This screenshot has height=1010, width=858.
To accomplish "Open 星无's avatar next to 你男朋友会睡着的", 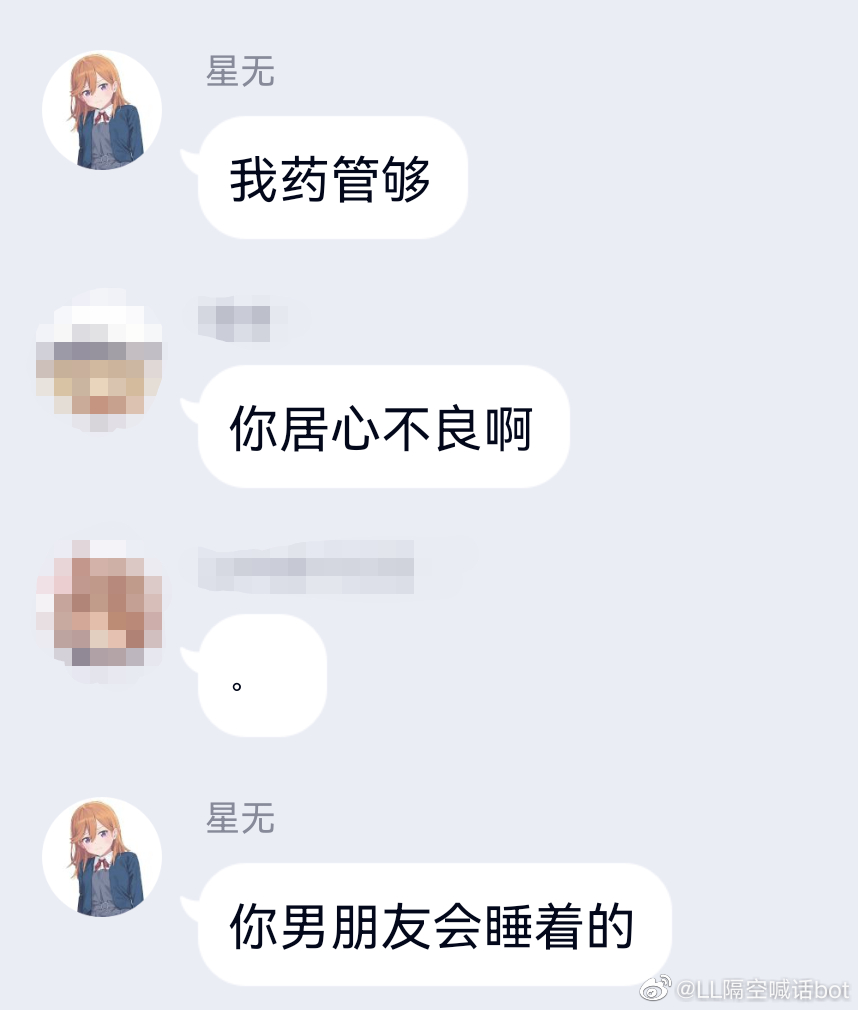I will [102, 857].
